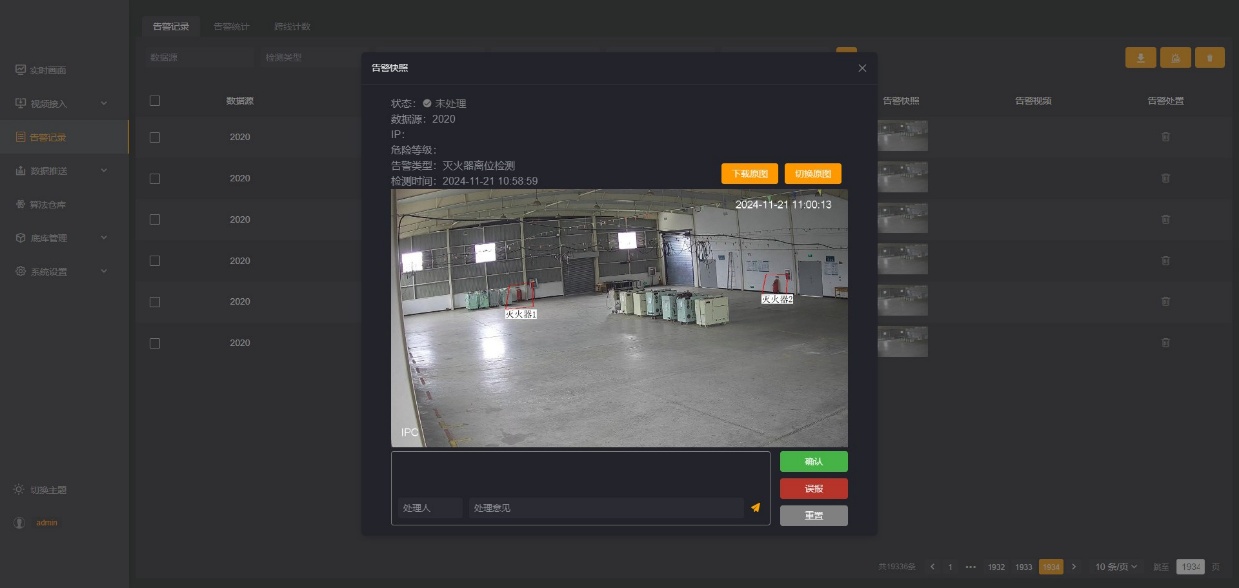The height and width of the screenshot is (588, 1239).
Task: Go to page 1932
Action: tap(996, 566)
